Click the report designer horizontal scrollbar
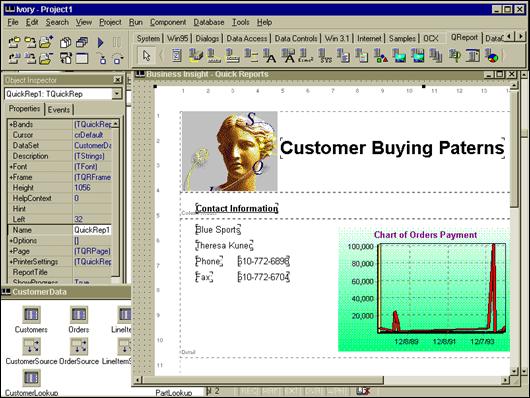 pos(322,380)
